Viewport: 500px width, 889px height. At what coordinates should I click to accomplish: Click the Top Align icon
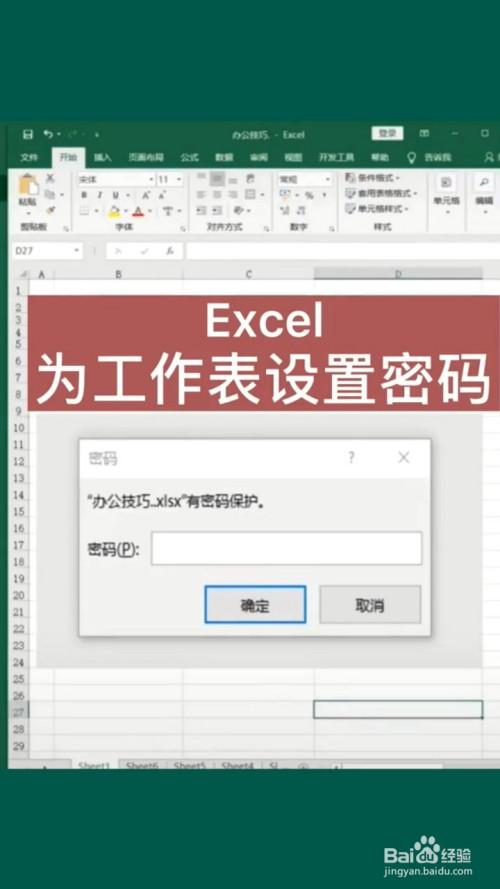201,179
